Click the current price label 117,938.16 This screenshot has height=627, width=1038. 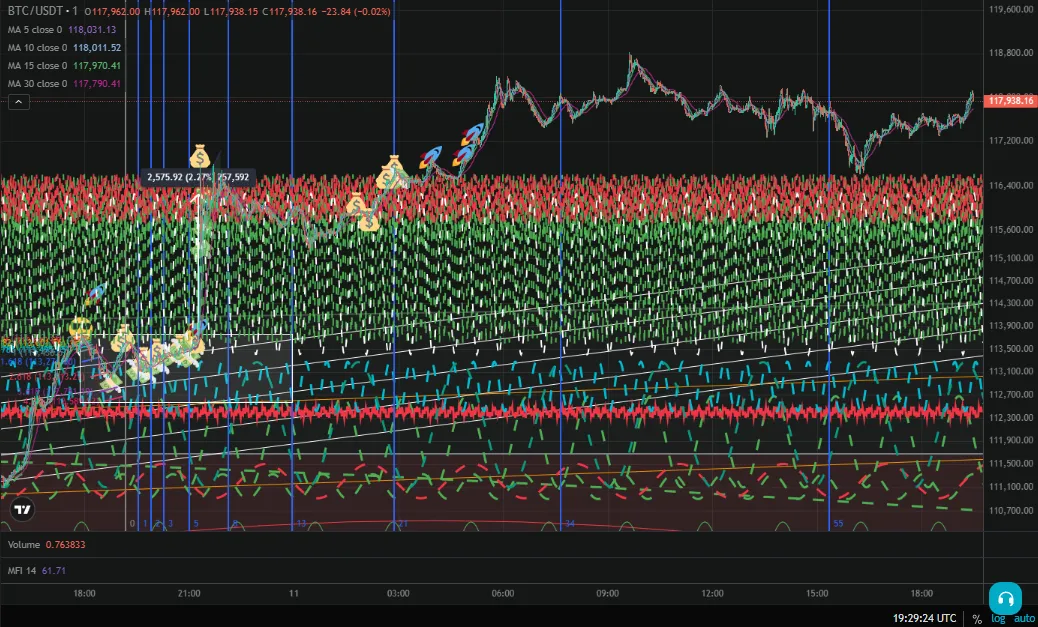click(1010, 101)
